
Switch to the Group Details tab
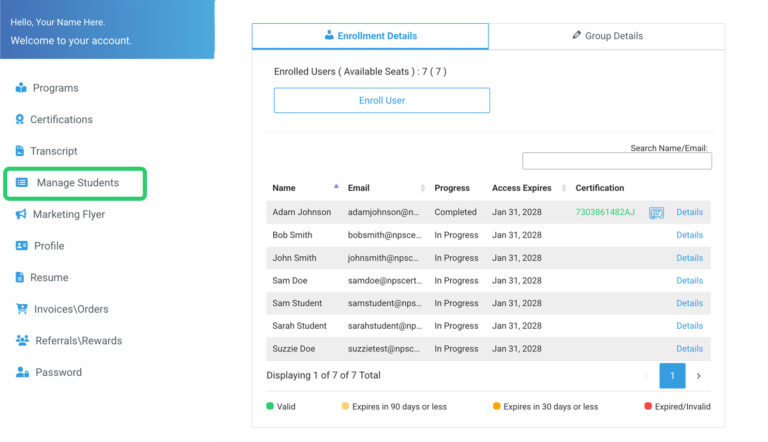point(607,36)
